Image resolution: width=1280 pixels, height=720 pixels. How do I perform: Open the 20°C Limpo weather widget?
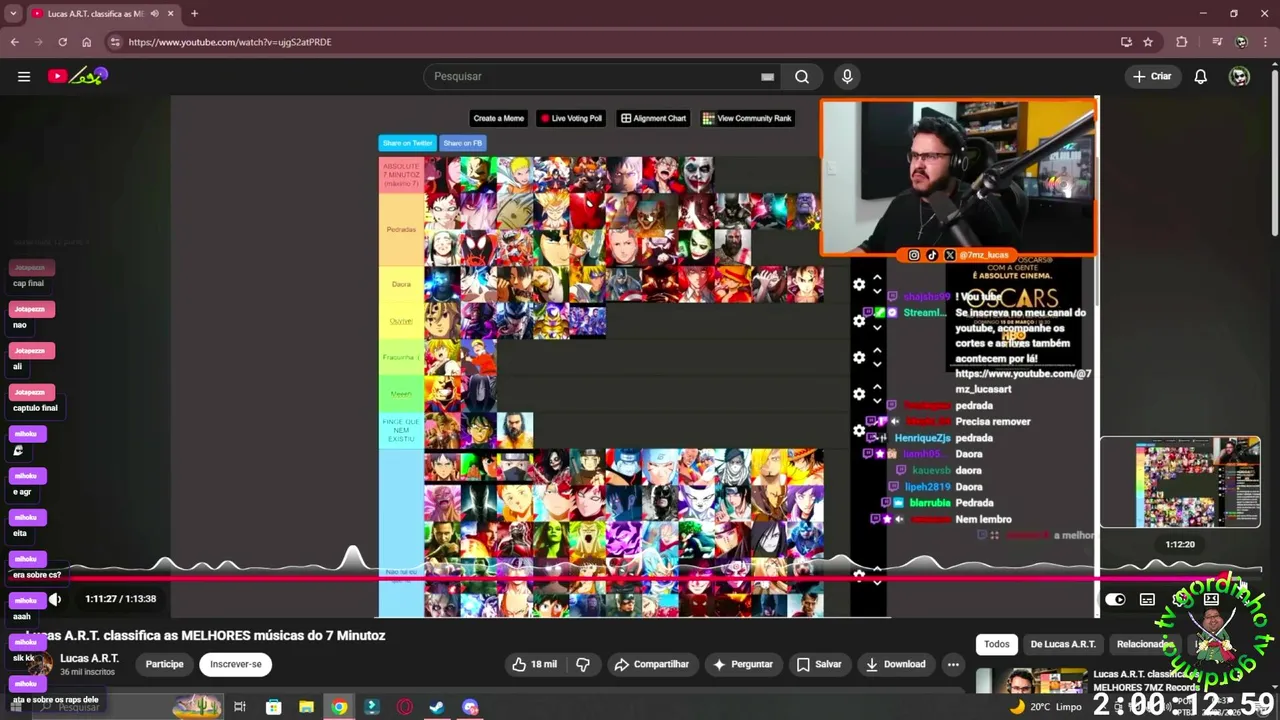[x=1046, y=706]
